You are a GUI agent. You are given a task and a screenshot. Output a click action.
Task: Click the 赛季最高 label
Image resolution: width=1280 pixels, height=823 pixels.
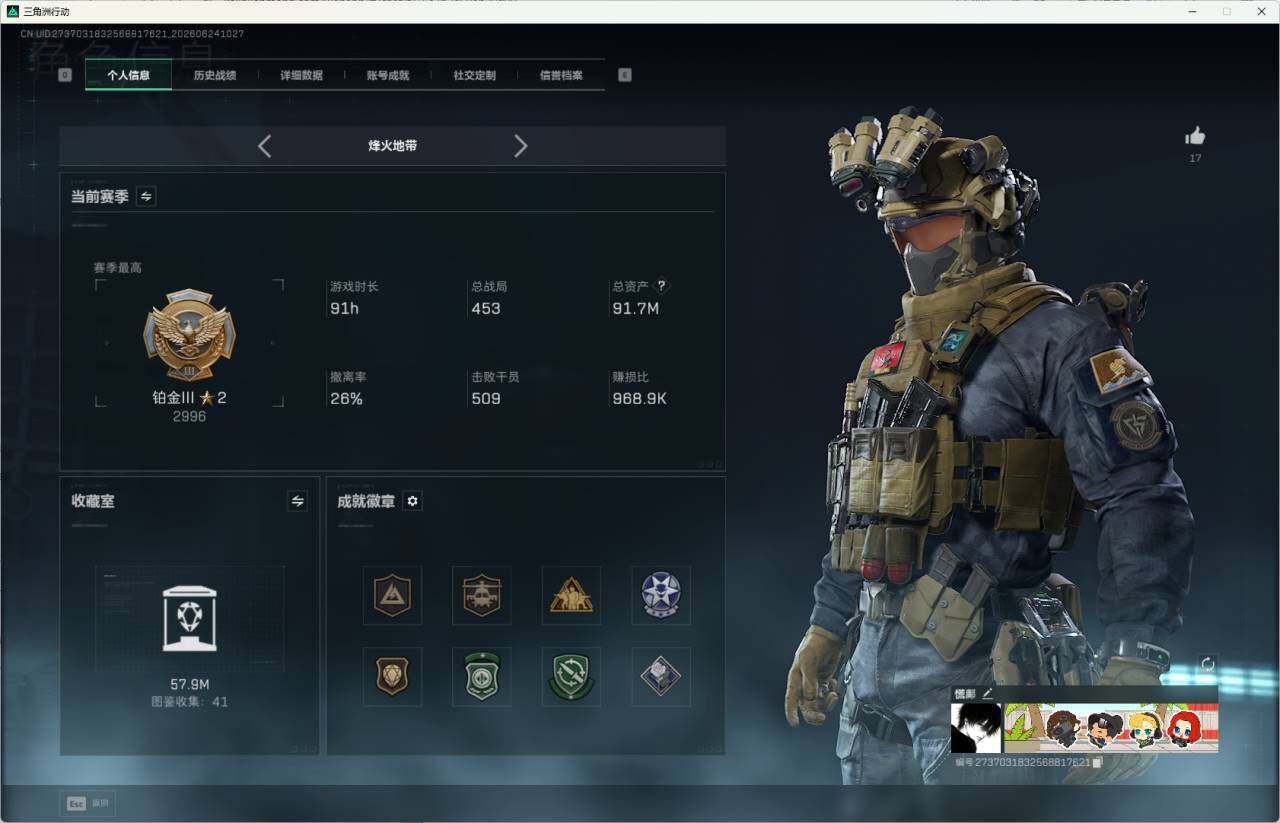(x=117, y=268)
